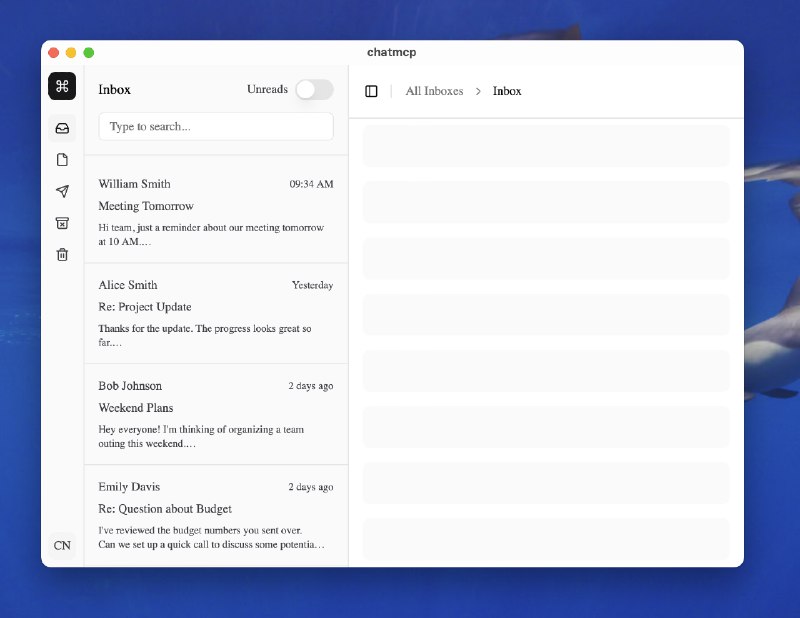Click preview 'I've reviewed the budget numbers'
Image resolution: width=800 pixels, height=618 pixels.
211,537
